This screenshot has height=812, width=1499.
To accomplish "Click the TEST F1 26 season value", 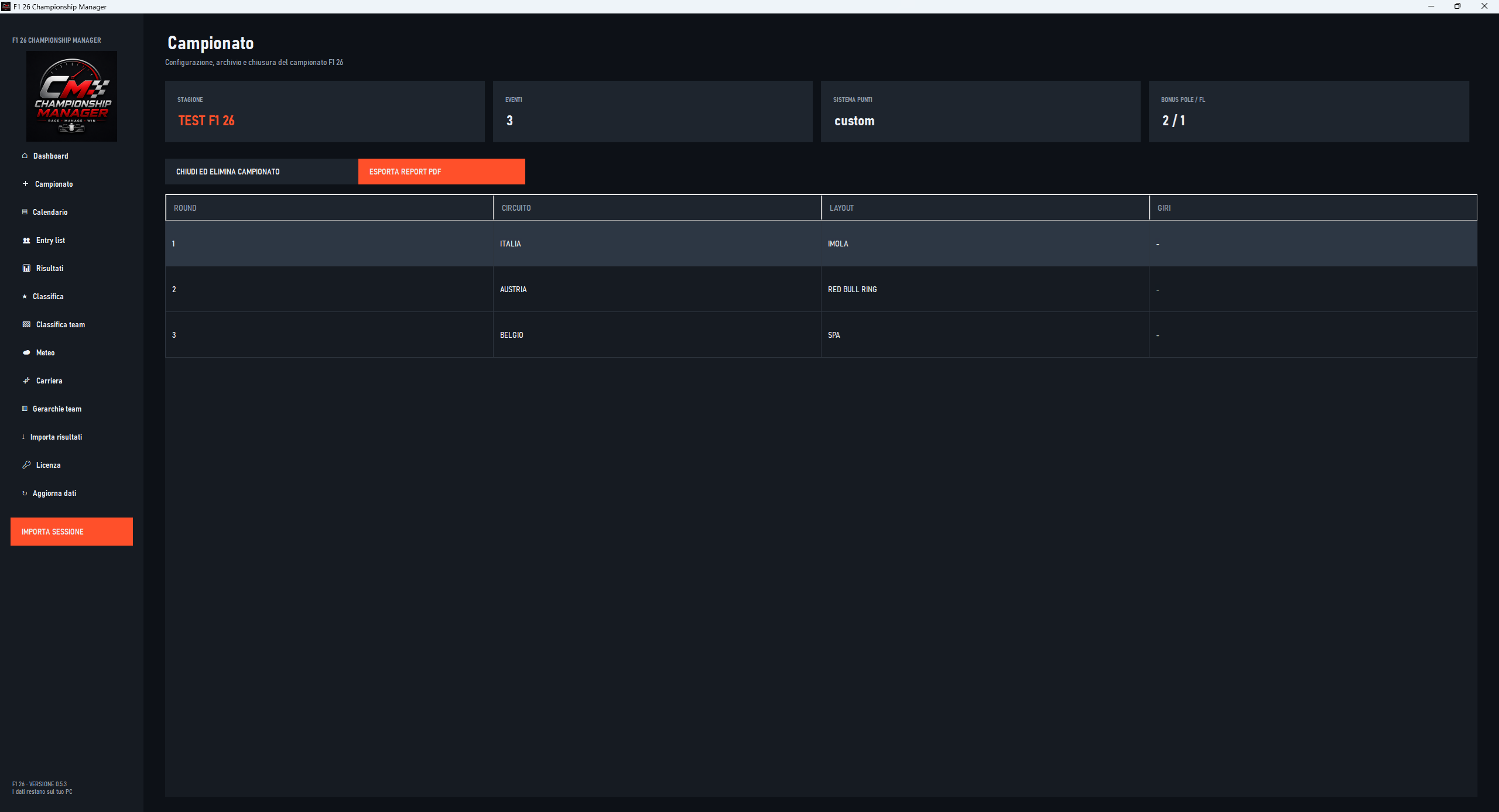I will (206, 121).
